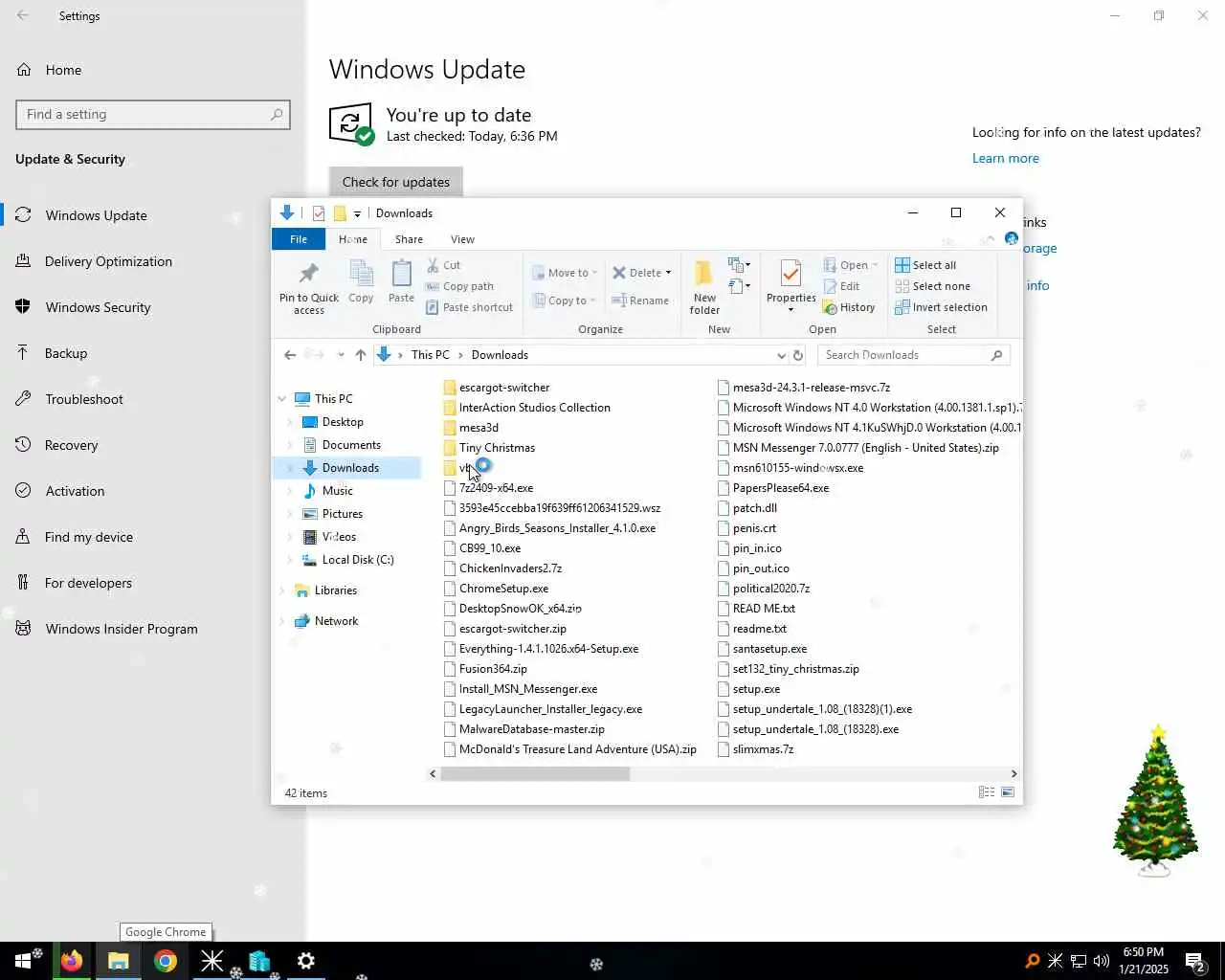The image size is (1225, 980).
Task: Open the Move to dropdown
Action: pos(565,273)
